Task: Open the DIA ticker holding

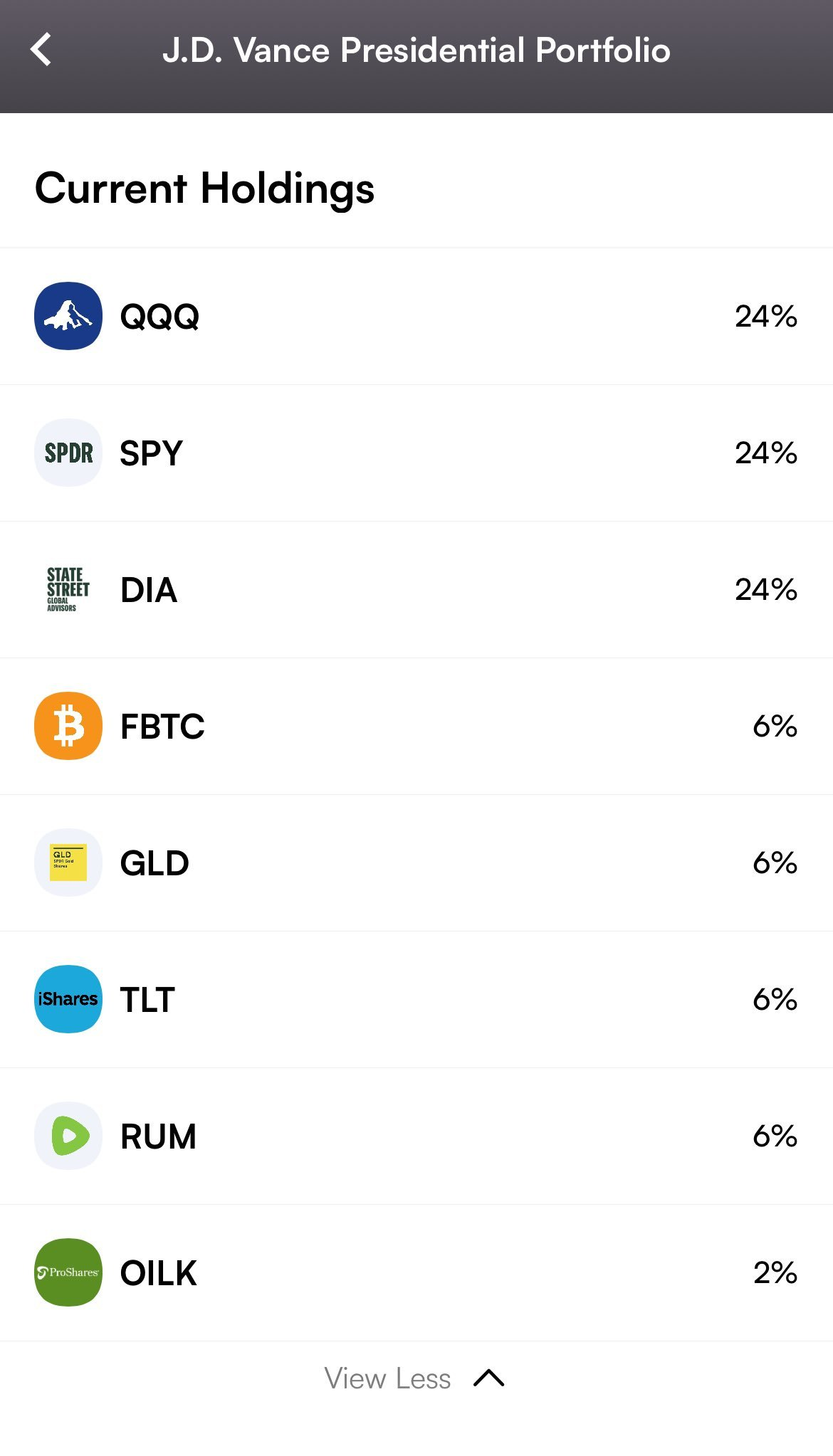Action: 149,590
